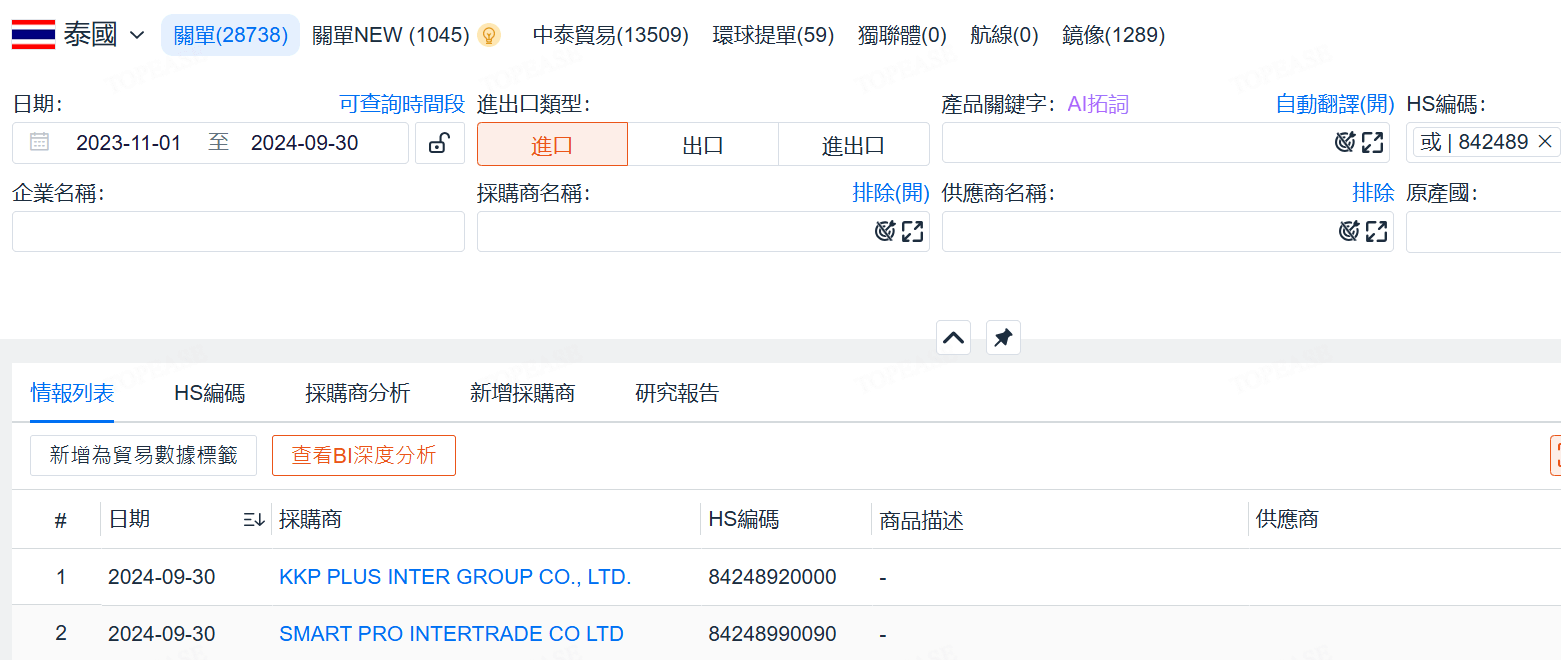Expand the 供應商名稱 field

pos(1377,232)
